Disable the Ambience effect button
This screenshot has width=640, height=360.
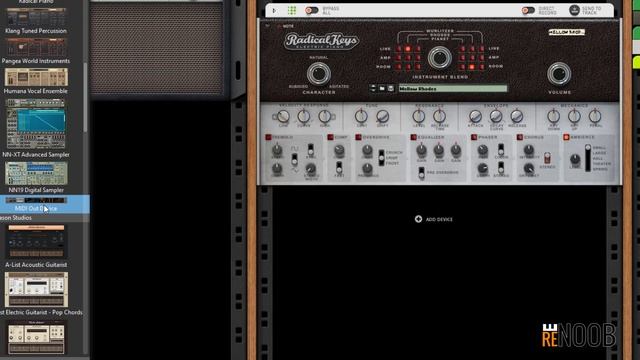coord(566,137)
